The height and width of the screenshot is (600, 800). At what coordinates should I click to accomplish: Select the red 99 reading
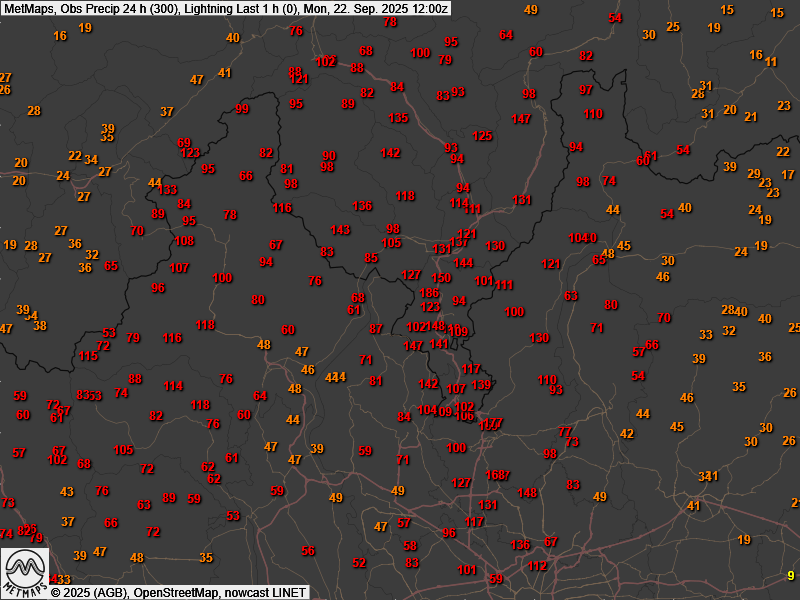coord(241,109)
